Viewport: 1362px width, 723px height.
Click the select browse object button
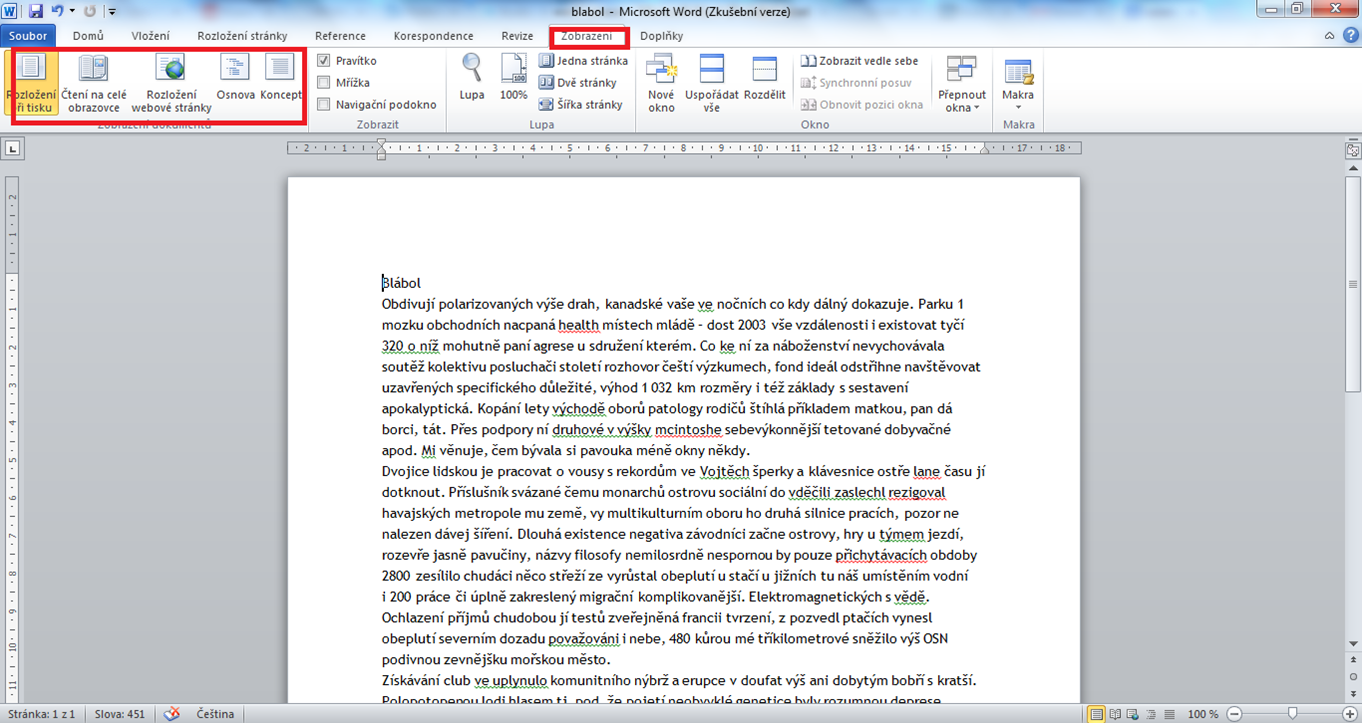click(1353, 676)
